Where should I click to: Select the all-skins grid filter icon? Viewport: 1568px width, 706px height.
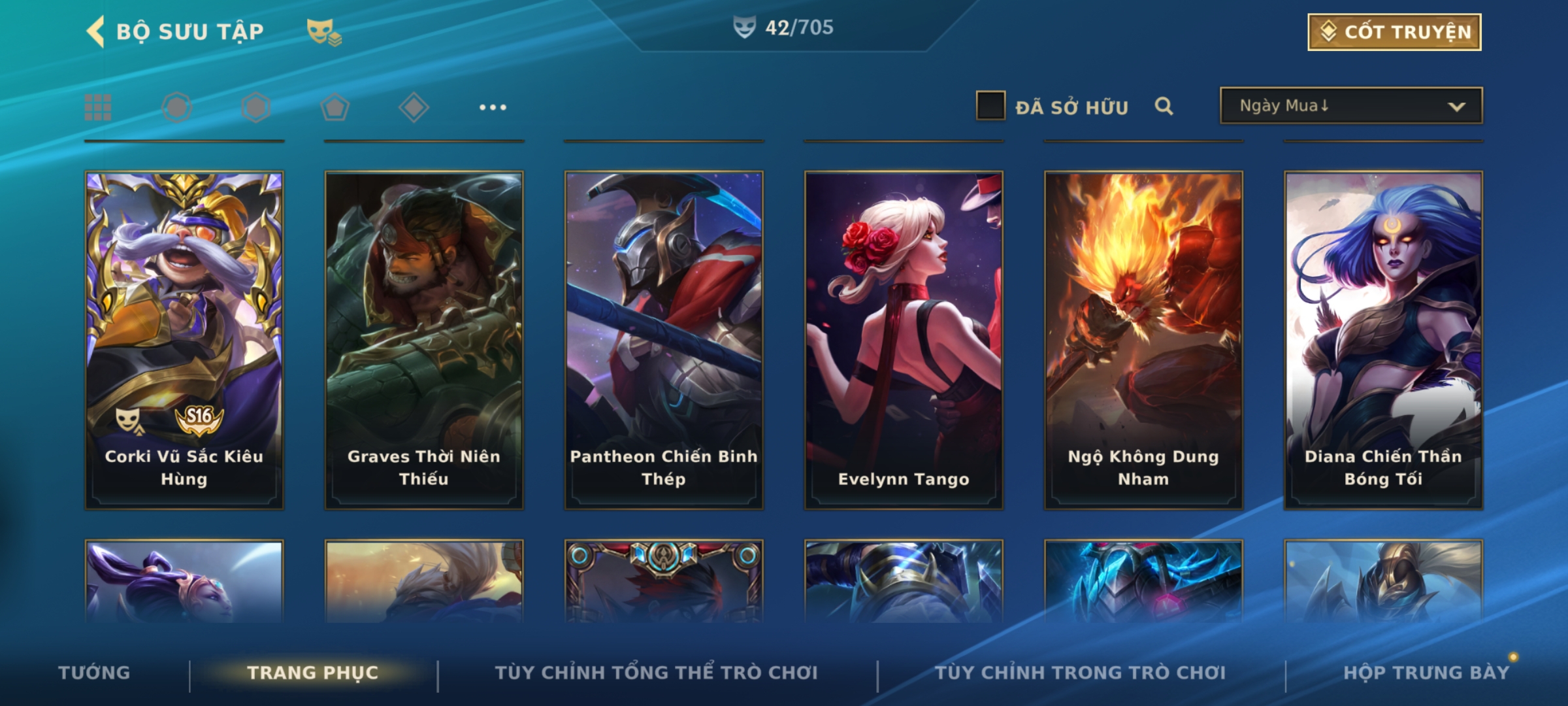coord(98,107)
